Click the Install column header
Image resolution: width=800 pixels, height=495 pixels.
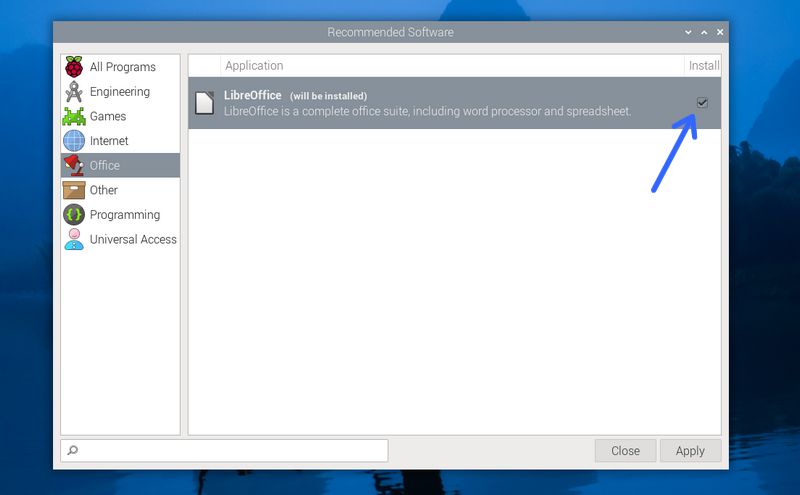[x=703, y=66]
